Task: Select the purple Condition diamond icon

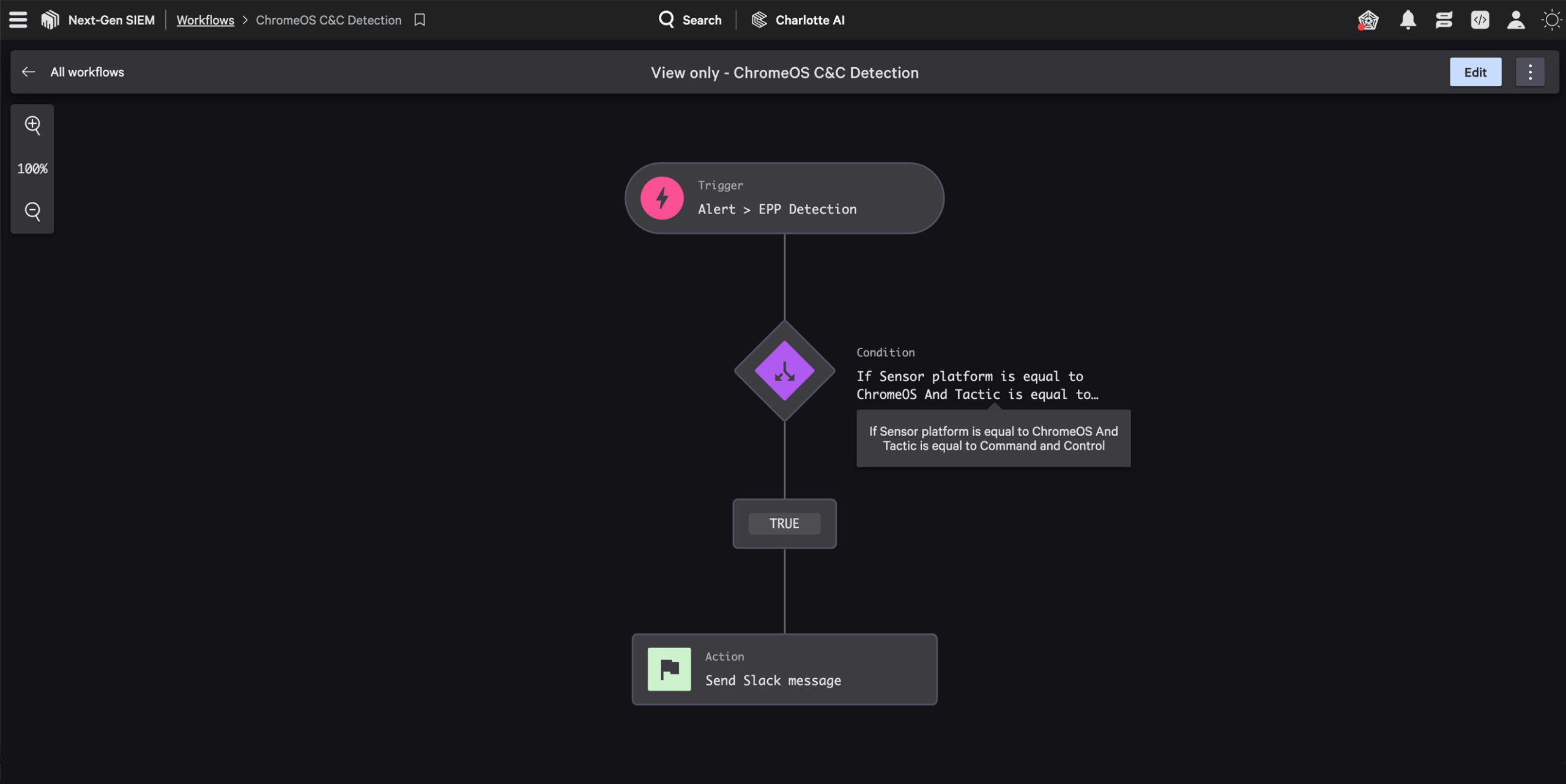Action: (784, 371)
